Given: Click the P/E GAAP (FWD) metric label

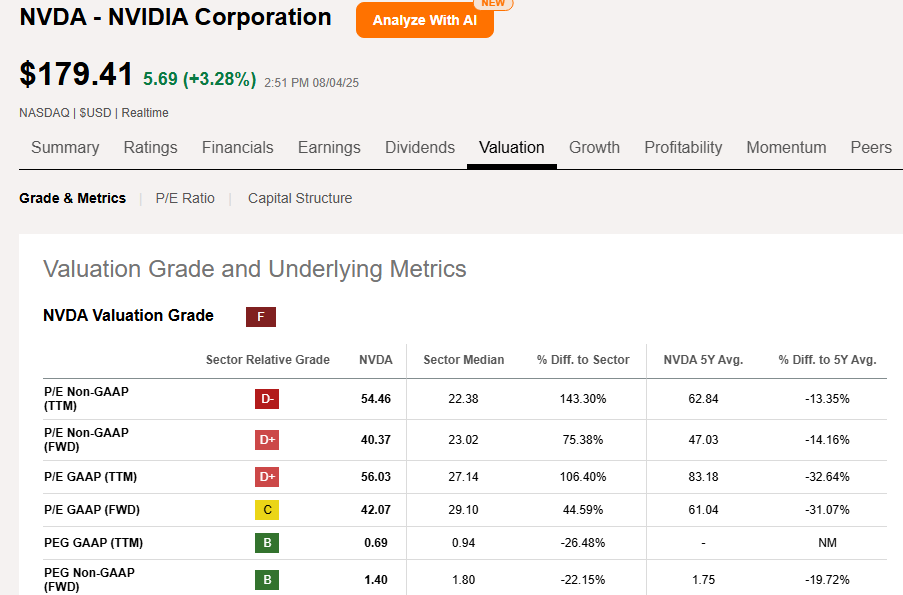Looking at the screenshot, I should [92, 510].
